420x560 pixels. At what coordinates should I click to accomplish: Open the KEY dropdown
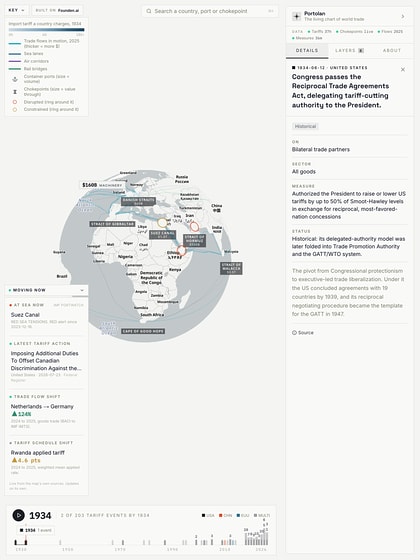(x=17, y=10)
